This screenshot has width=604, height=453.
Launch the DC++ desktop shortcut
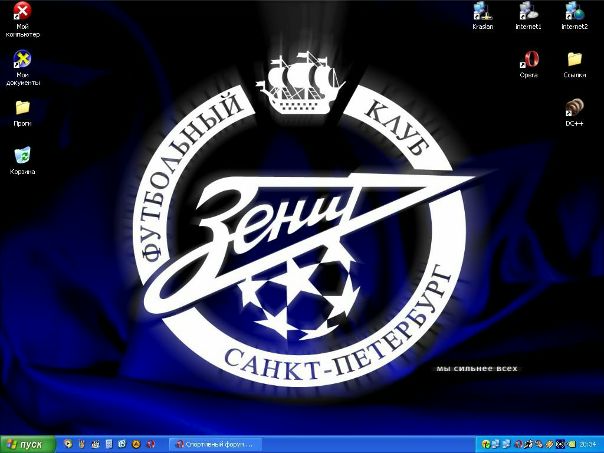click(x=574, y=107)
